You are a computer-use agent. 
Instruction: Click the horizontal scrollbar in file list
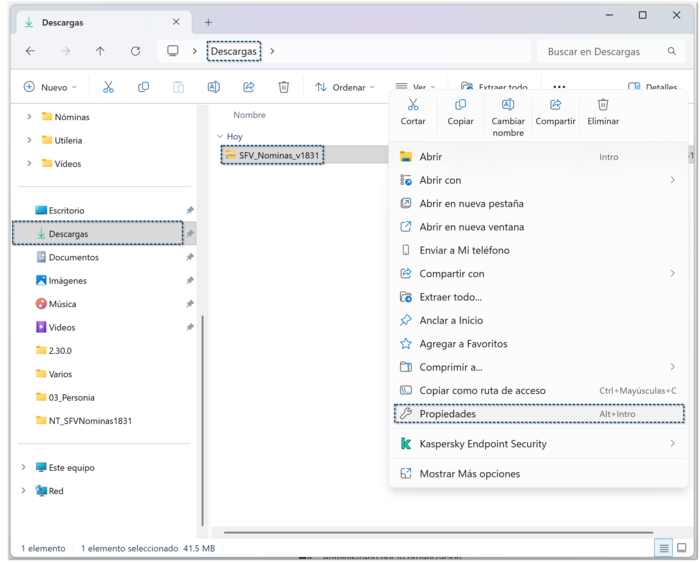(x=438, y=533)
